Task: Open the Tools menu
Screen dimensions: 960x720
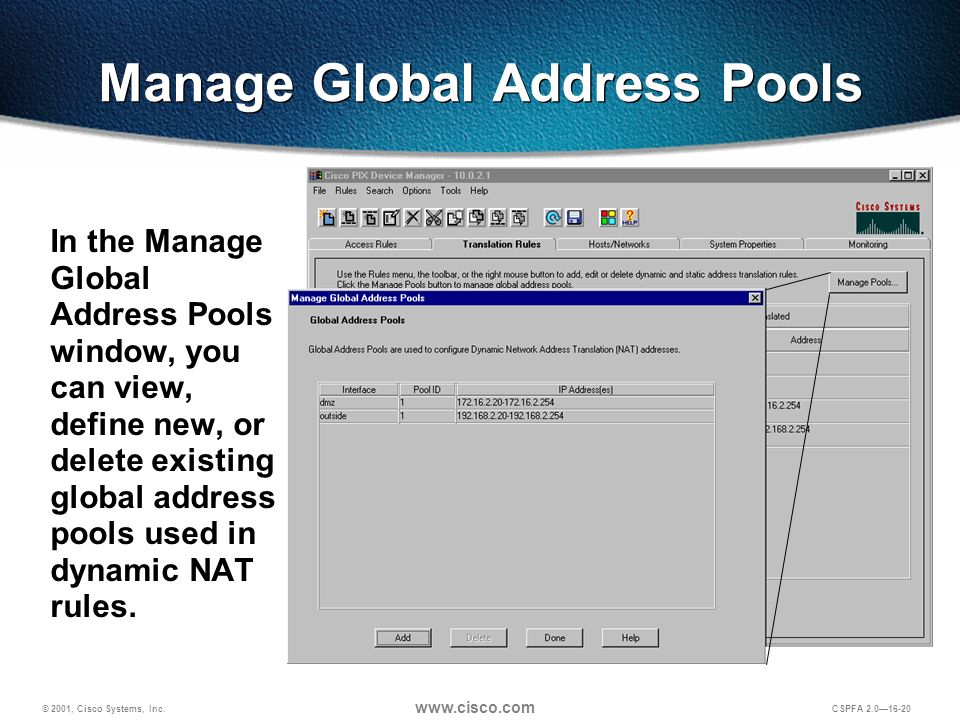Action: (451, 191)
